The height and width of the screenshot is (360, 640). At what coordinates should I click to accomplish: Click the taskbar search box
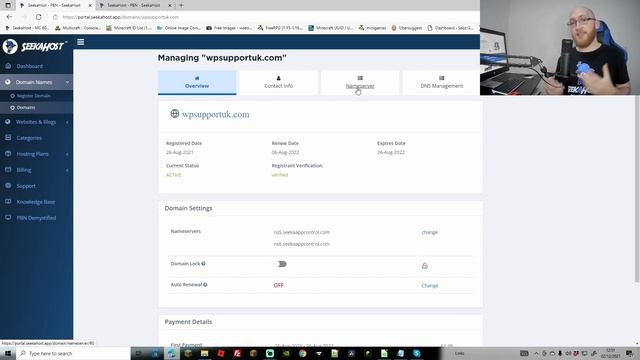[73, 353]
